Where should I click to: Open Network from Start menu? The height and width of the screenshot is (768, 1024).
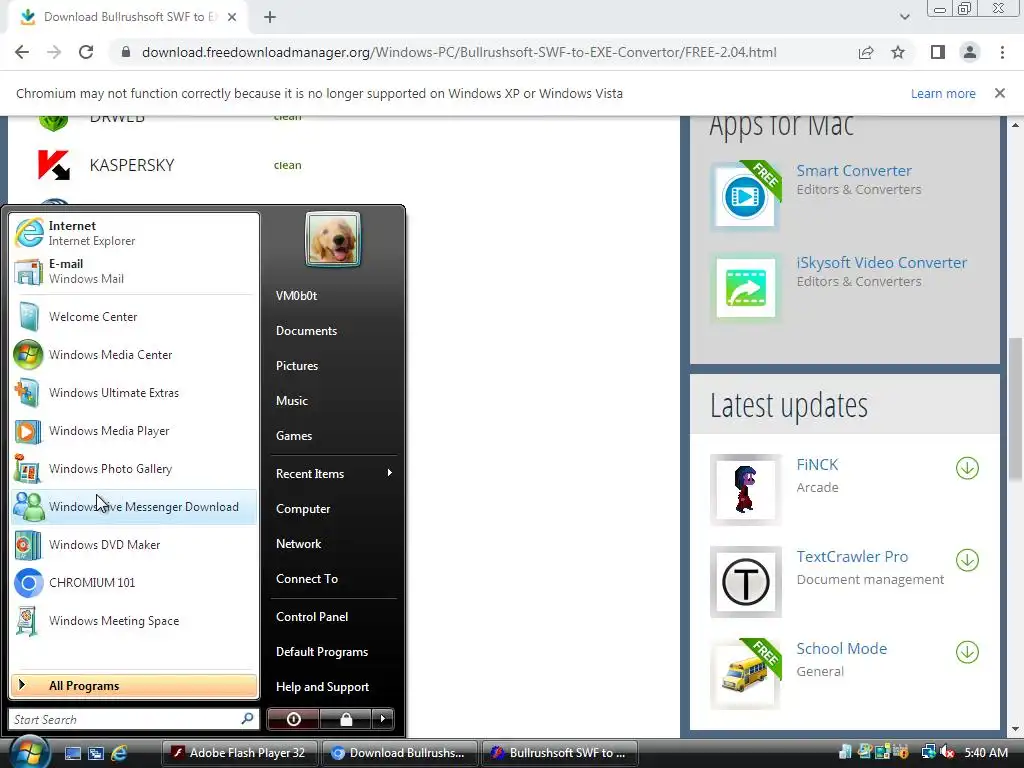pyautogui.click(x=333, y=544)
